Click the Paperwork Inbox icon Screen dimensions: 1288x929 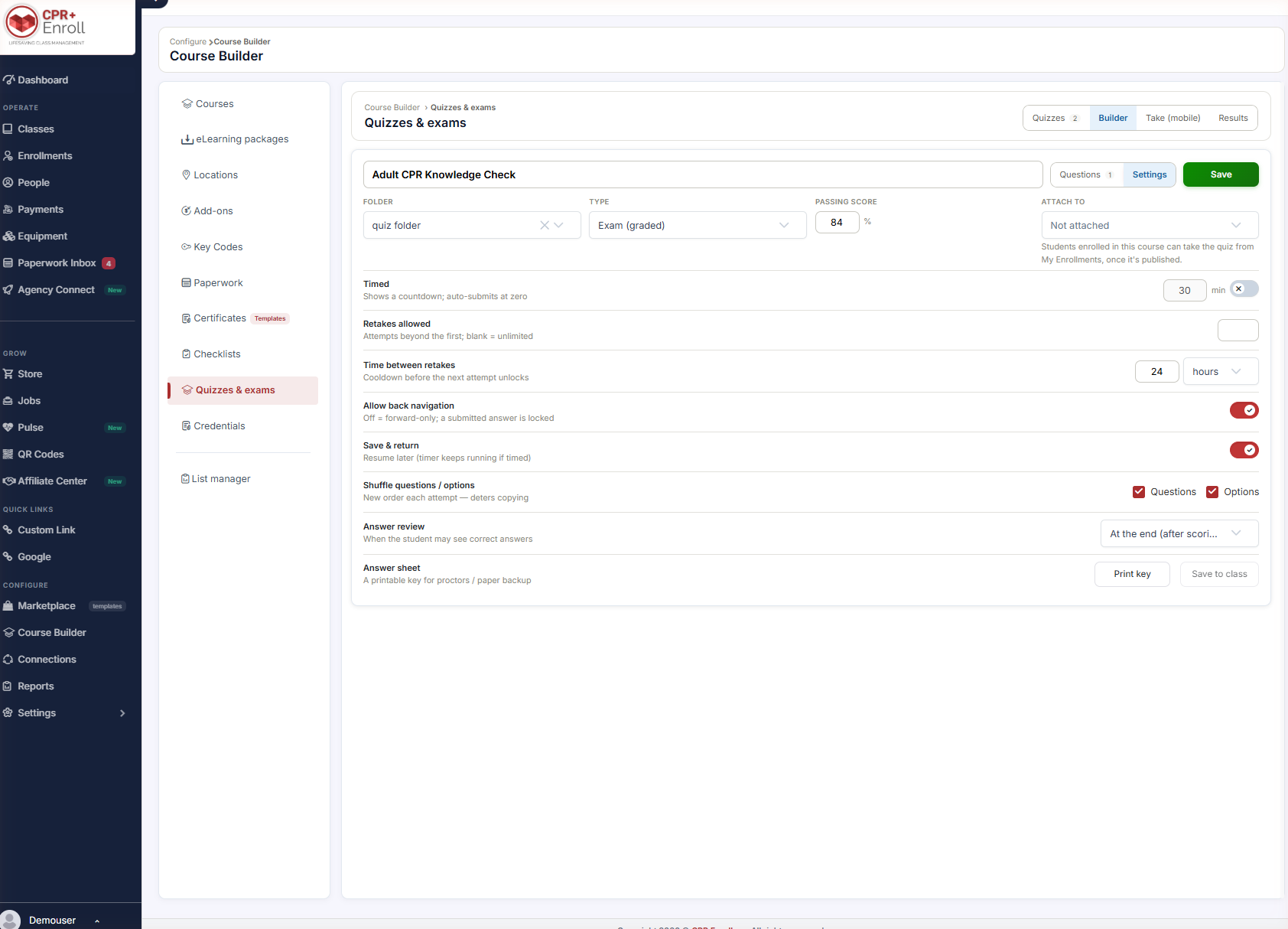pos(8,263)
